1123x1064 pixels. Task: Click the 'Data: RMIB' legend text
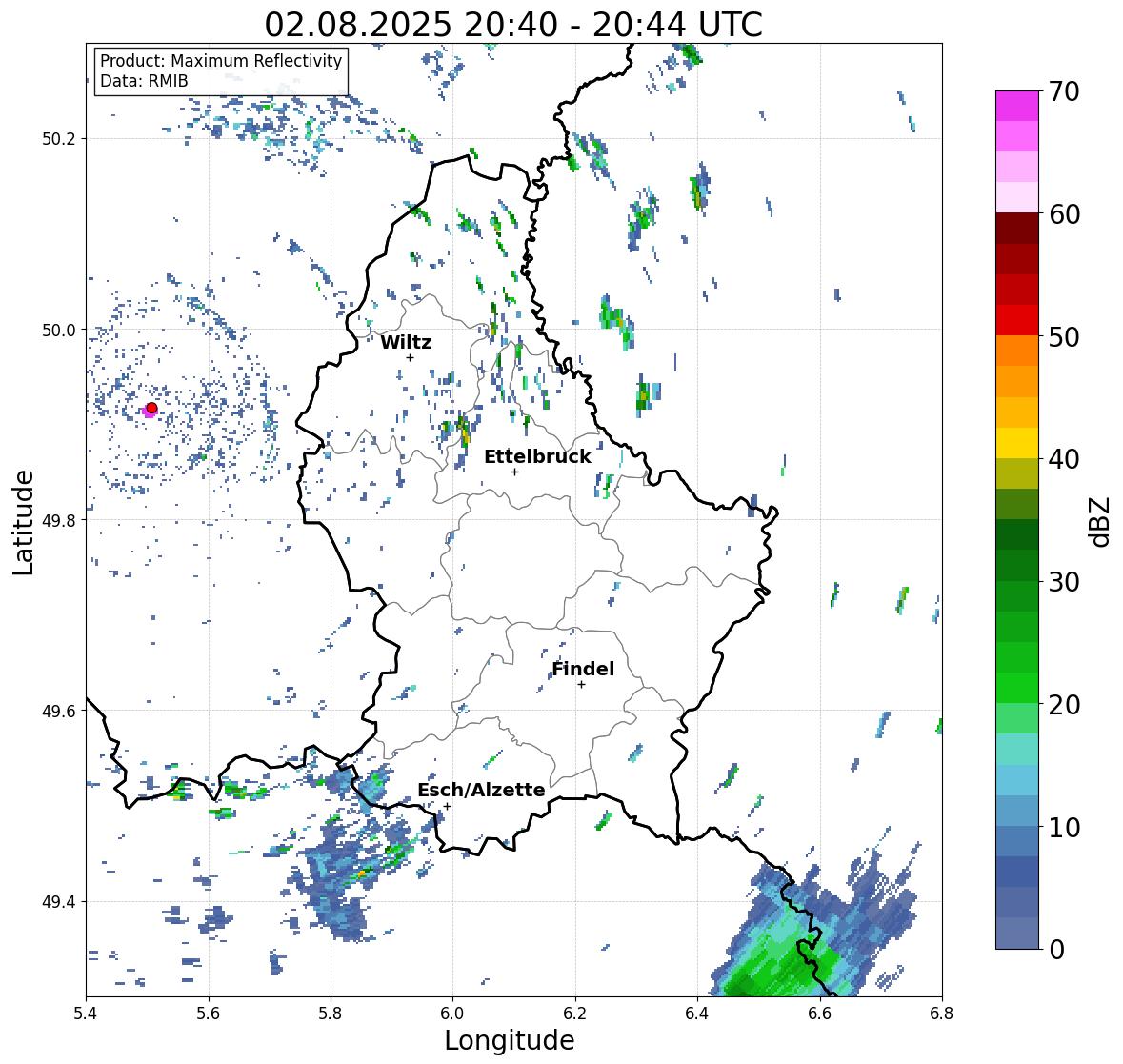(x=144, y=81)
